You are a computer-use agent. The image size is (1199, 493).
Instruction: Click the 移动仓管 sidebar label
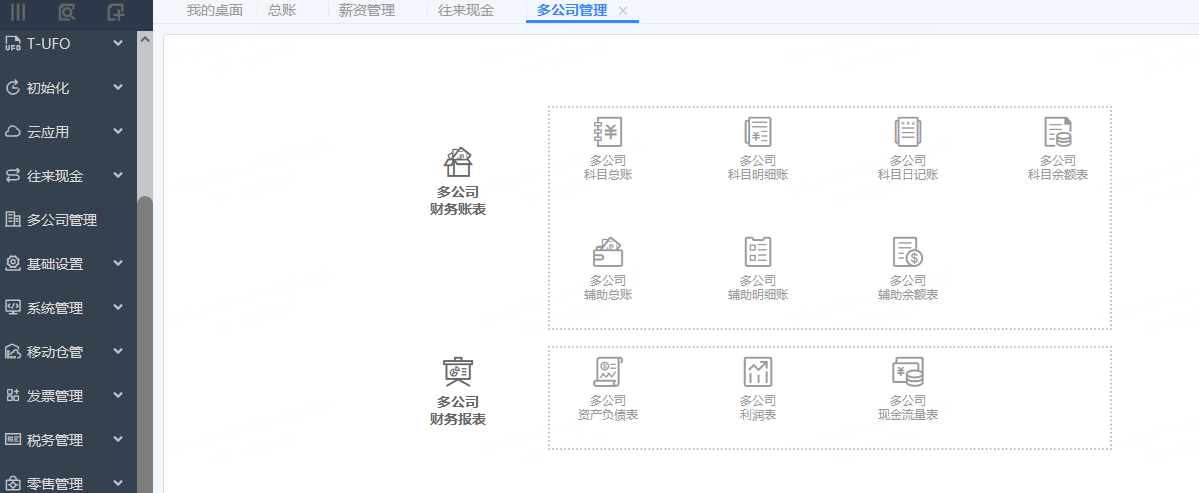55,352
